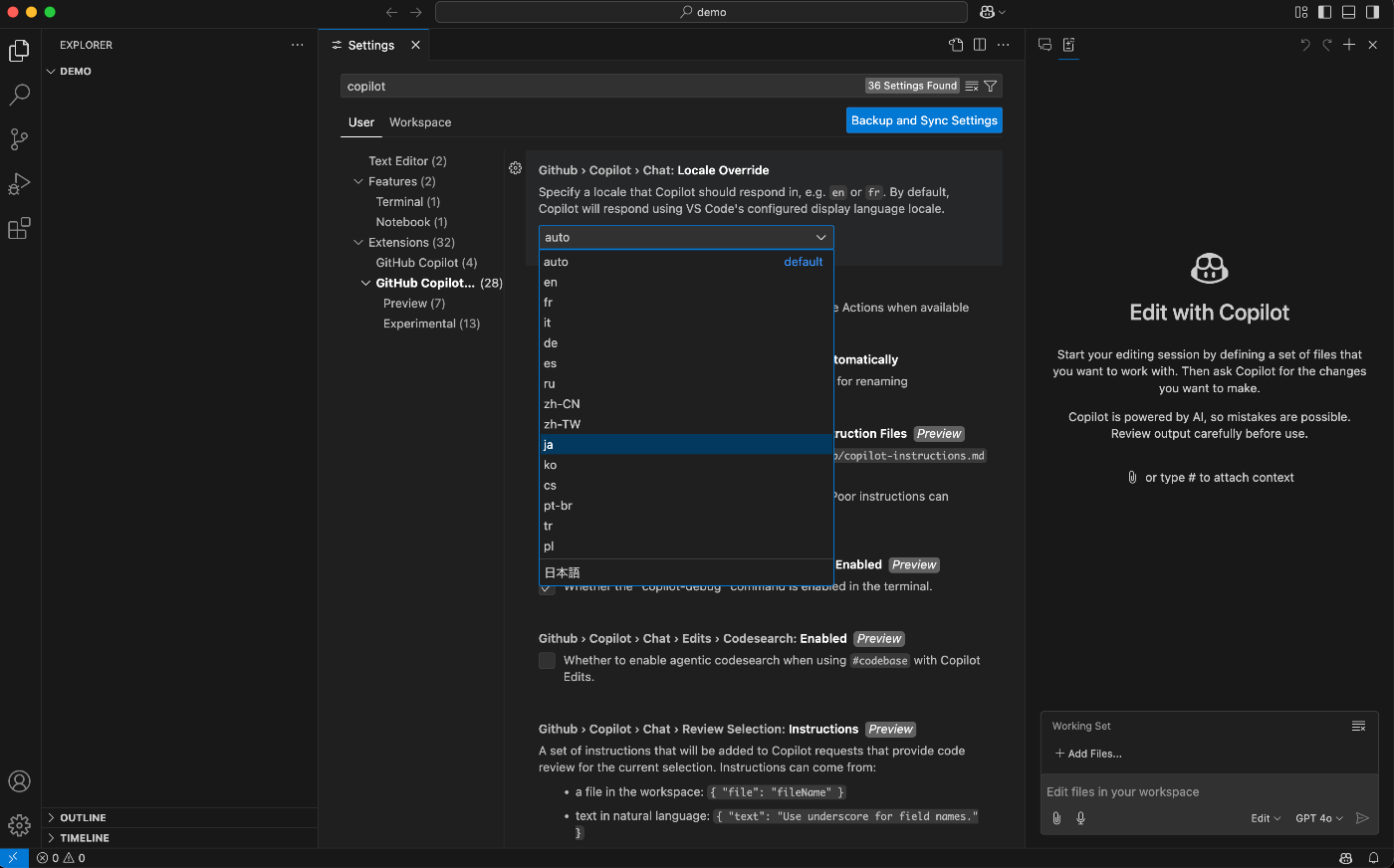
Task: Collapse the GitHub Copilot (28) group
Action: click(x=365, y=283)
